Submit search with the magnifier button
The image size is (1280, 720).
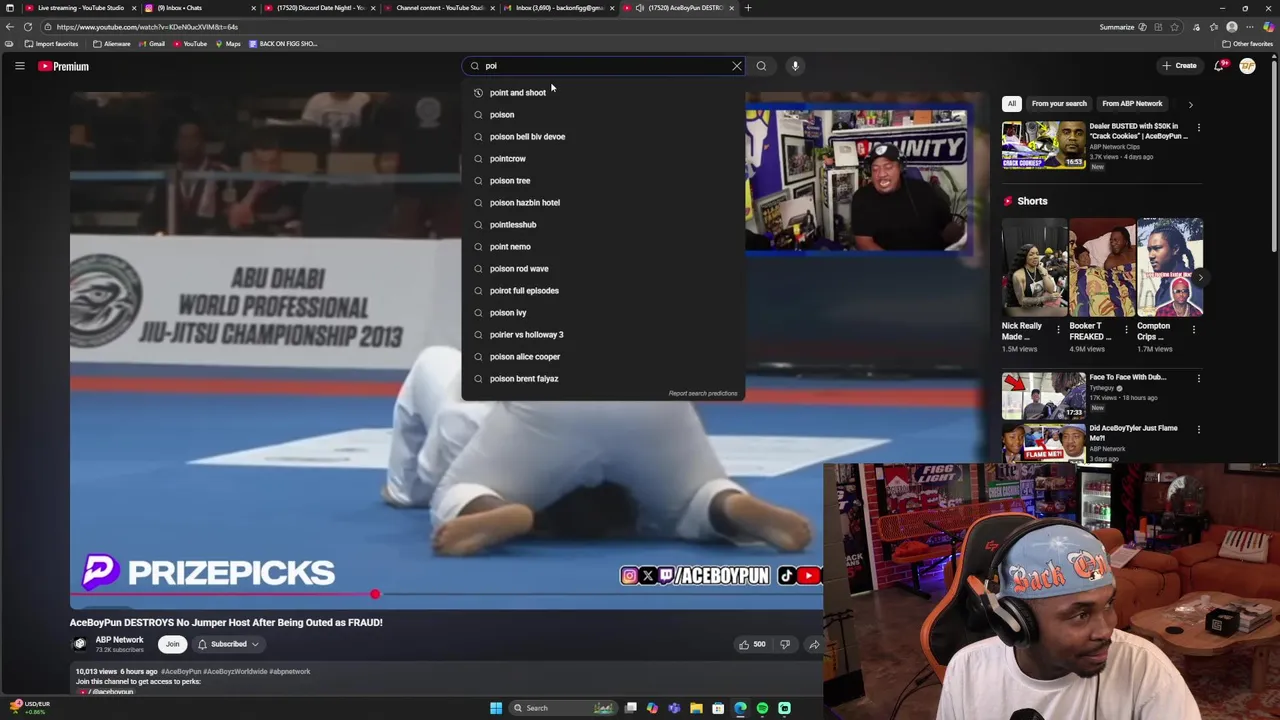click(761, 66)
